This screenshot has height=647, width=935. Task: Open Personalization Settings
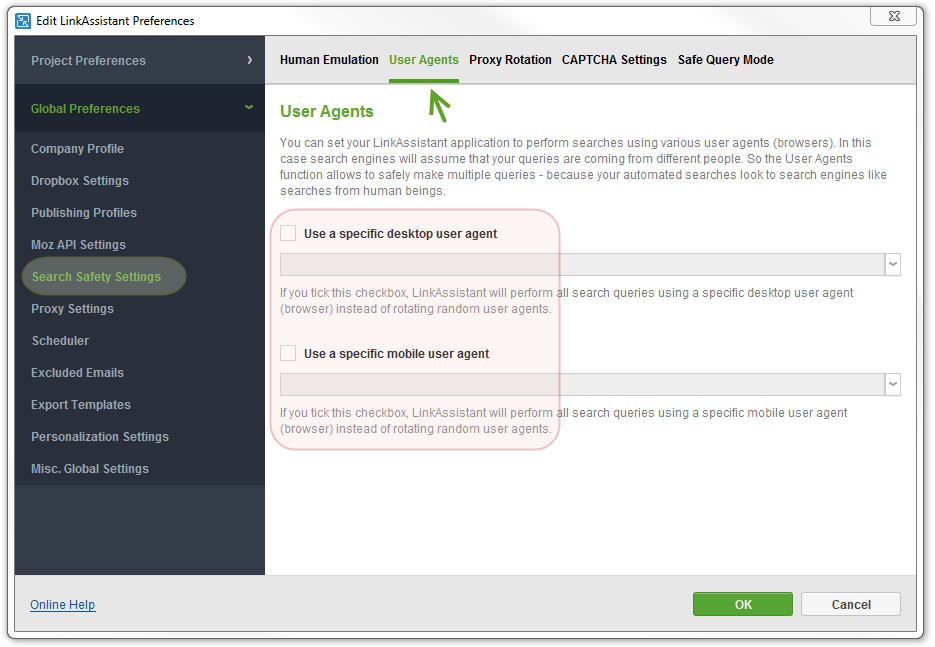pyautogui.click(x=100, y=437)
